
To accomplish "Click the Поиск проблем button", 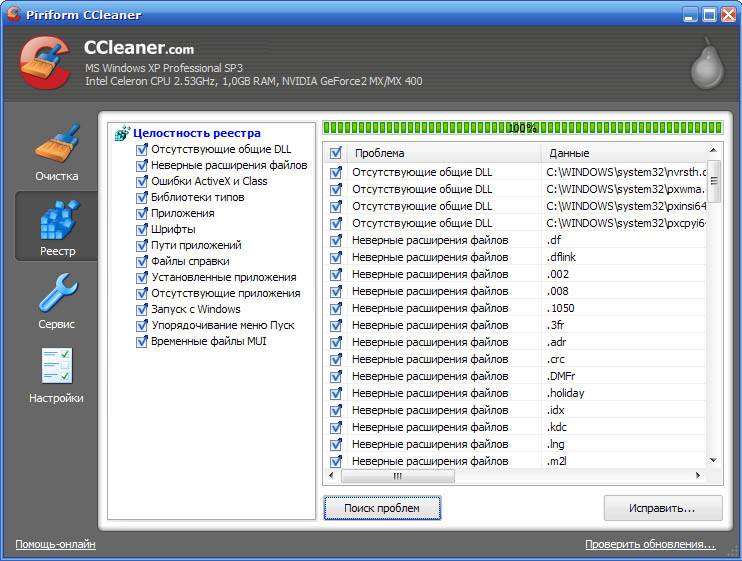I will point(382,508).
